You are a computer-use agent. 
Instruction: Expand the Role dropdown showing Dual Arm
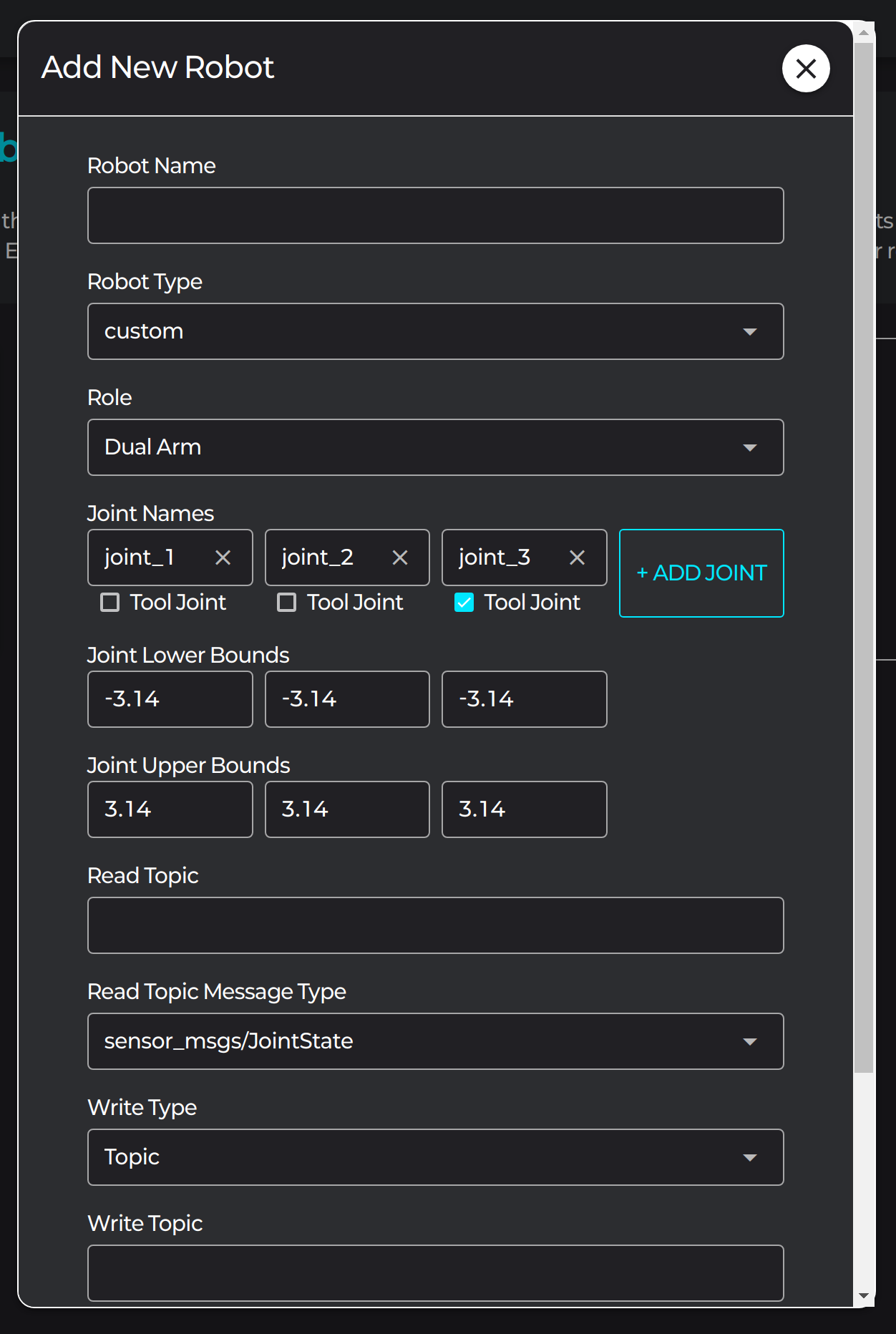[x=435, y=447]
